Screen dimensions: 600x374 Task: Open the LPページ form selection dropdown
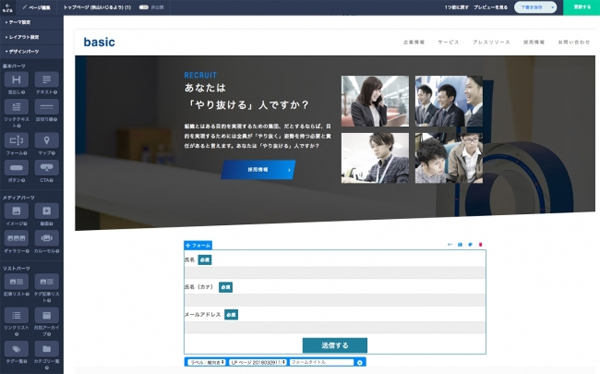pyautogui.click(x=258, y=362)
